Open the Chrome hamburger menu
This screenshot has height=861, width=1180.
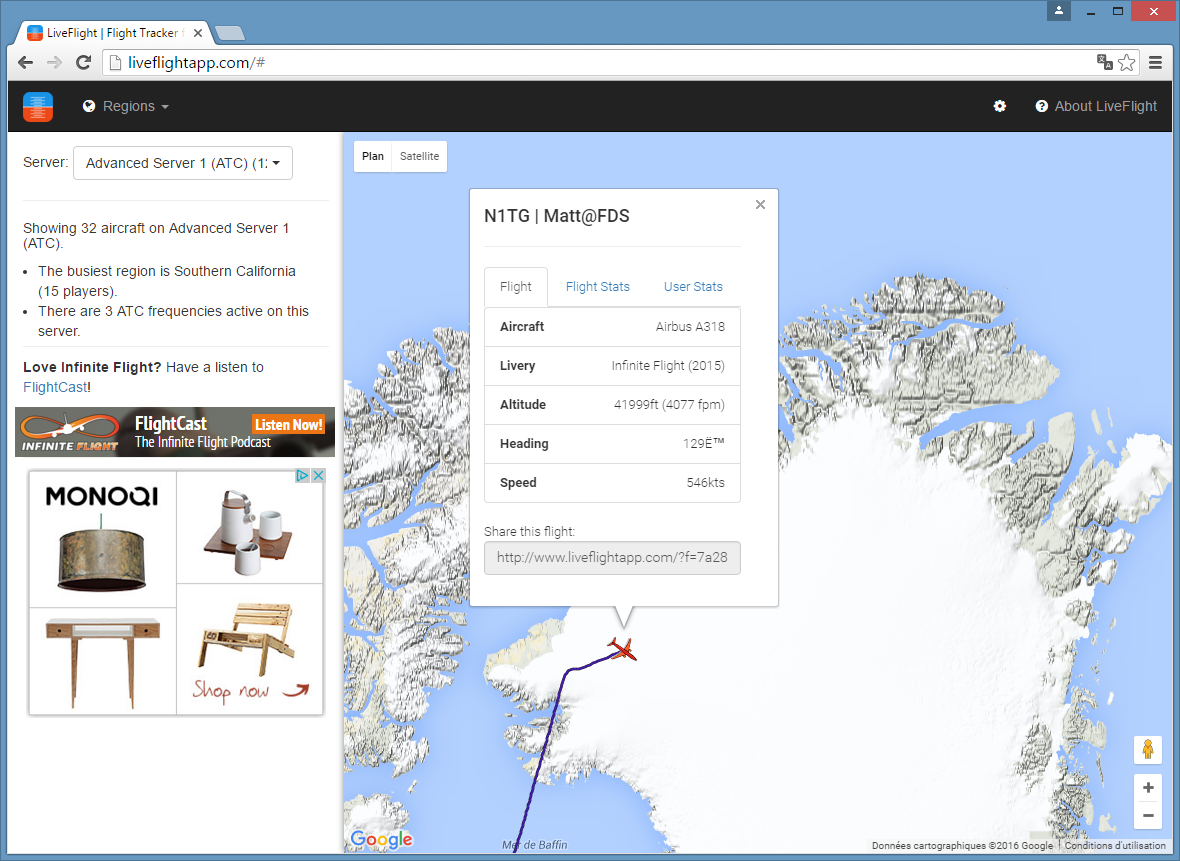1155,62
